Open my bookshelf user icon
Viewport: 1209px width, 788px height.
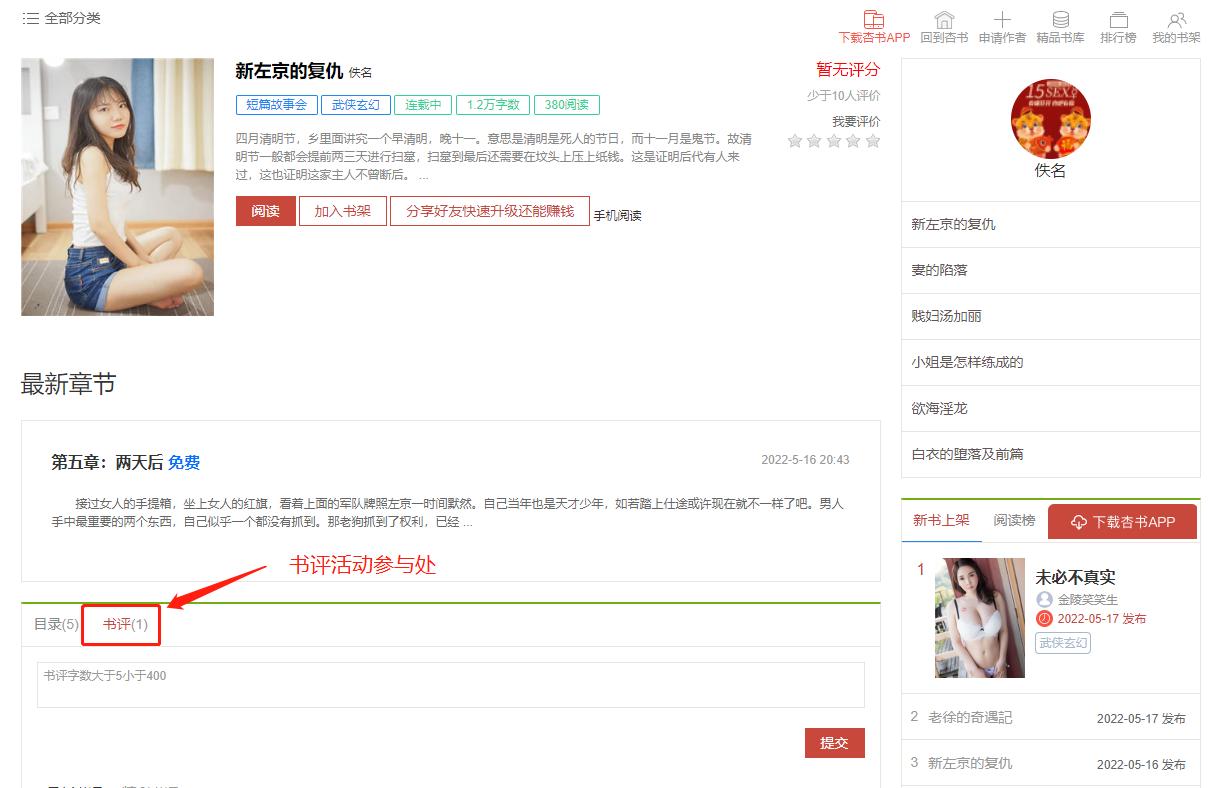[1176, 20]
